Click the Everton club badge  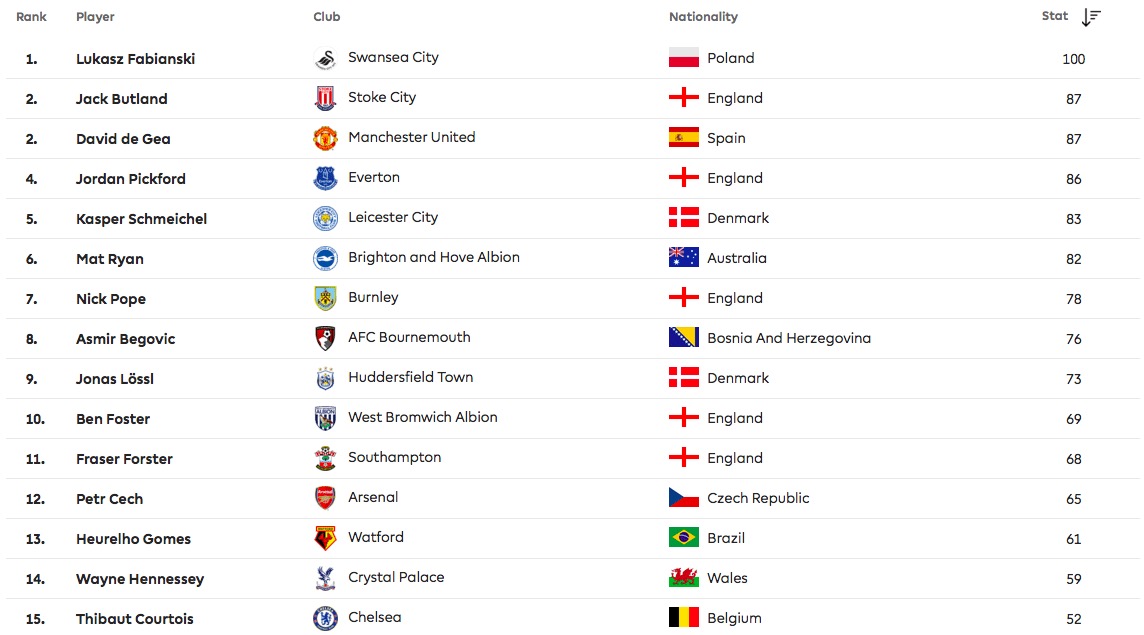click(325, 178)
